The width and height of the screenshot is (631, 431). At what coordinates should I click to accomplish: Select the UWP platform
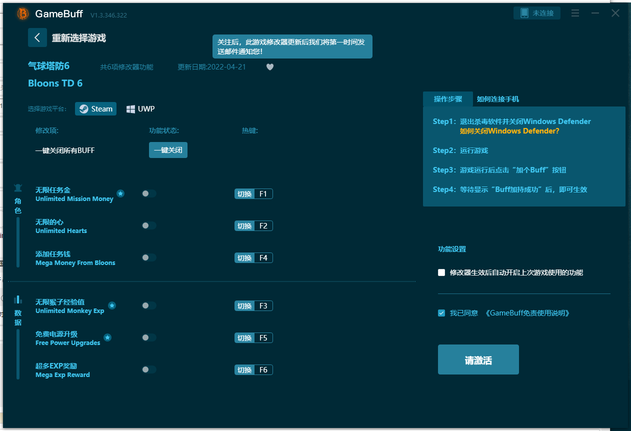pyautogui.click(x=140, y=109)
